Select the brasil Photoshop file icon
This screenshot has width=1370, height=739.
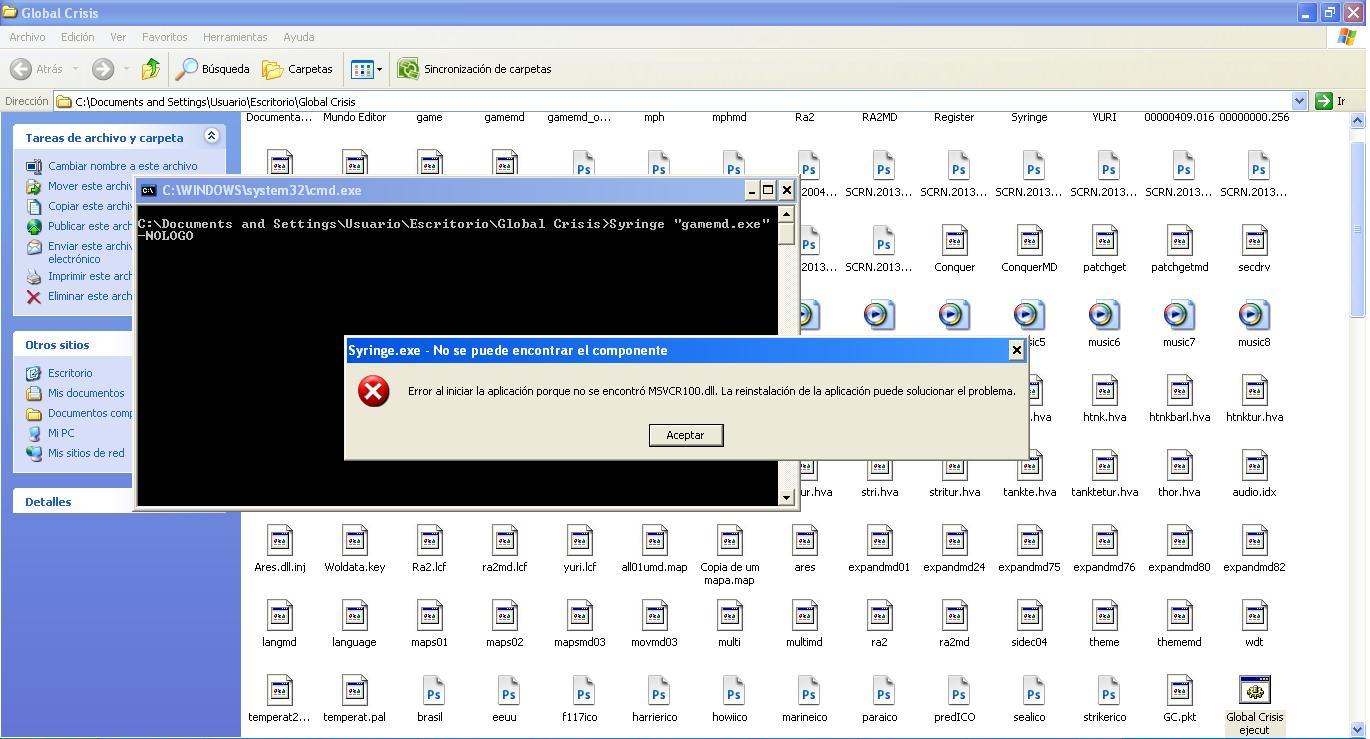click(x=430, y=692)
